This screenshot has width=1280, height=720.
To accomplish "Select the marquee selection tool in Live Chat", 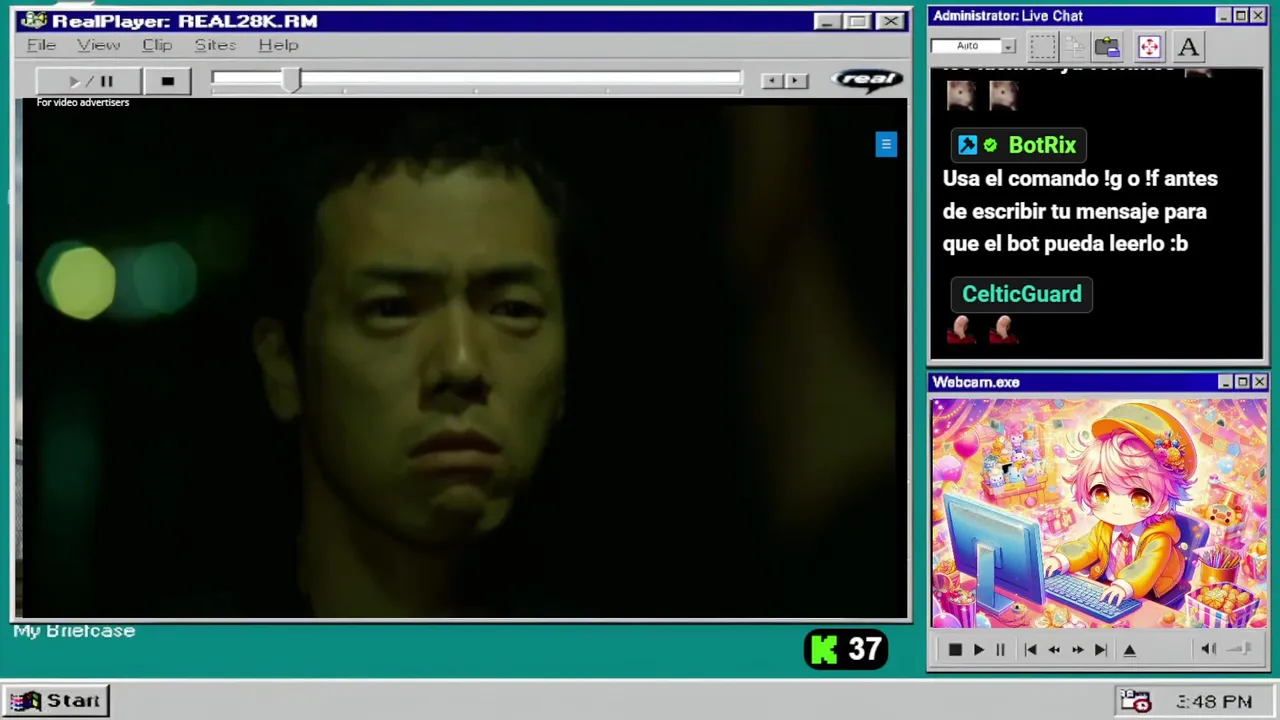I will (x=1042, y=46).
